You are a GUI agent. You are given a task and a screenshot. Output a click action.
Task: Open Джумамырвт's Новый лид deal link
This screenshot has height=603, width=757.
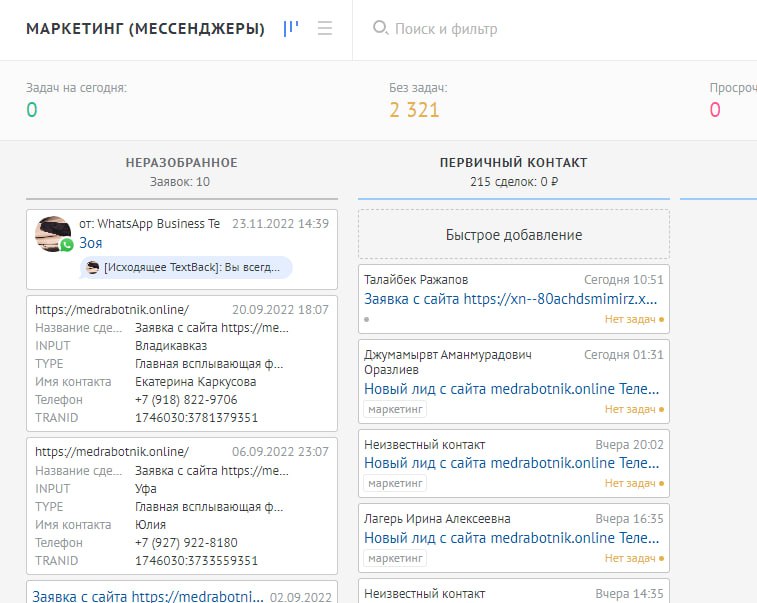tap(510, 389)
